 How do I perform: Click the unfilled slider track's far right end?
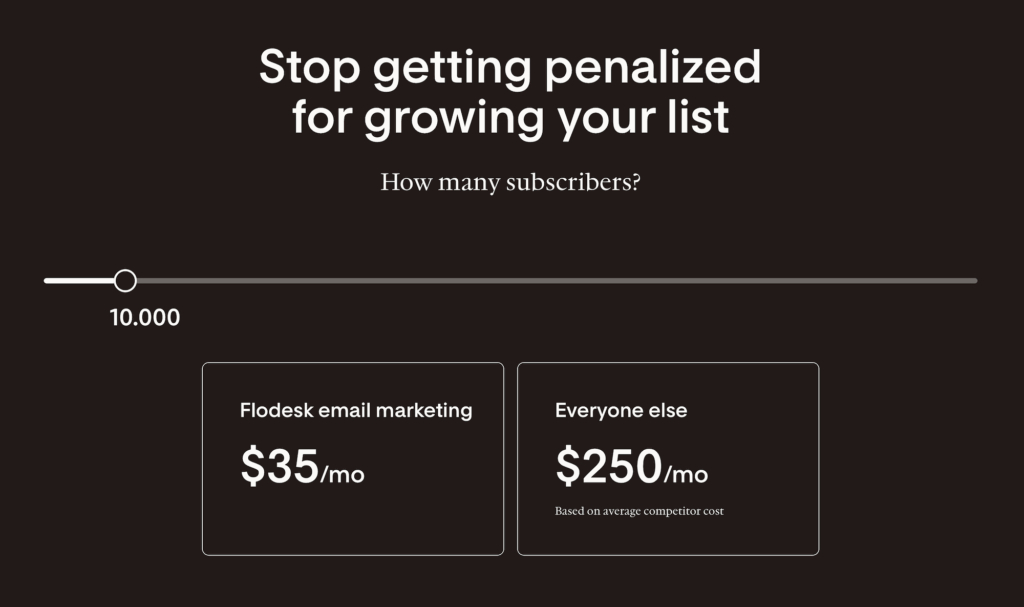click(974, 281)
